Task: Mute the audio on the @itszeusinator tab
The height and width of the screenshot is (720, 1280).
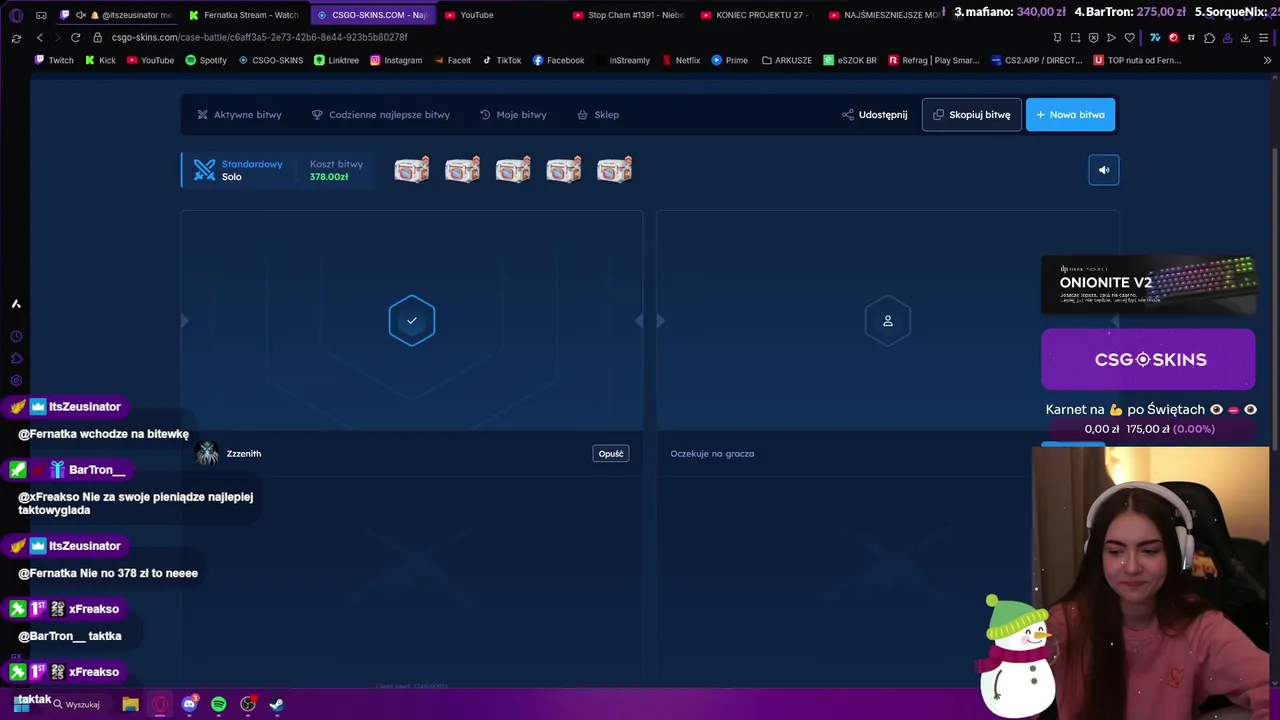Action: pyautogui.click(x=81, y=15)
